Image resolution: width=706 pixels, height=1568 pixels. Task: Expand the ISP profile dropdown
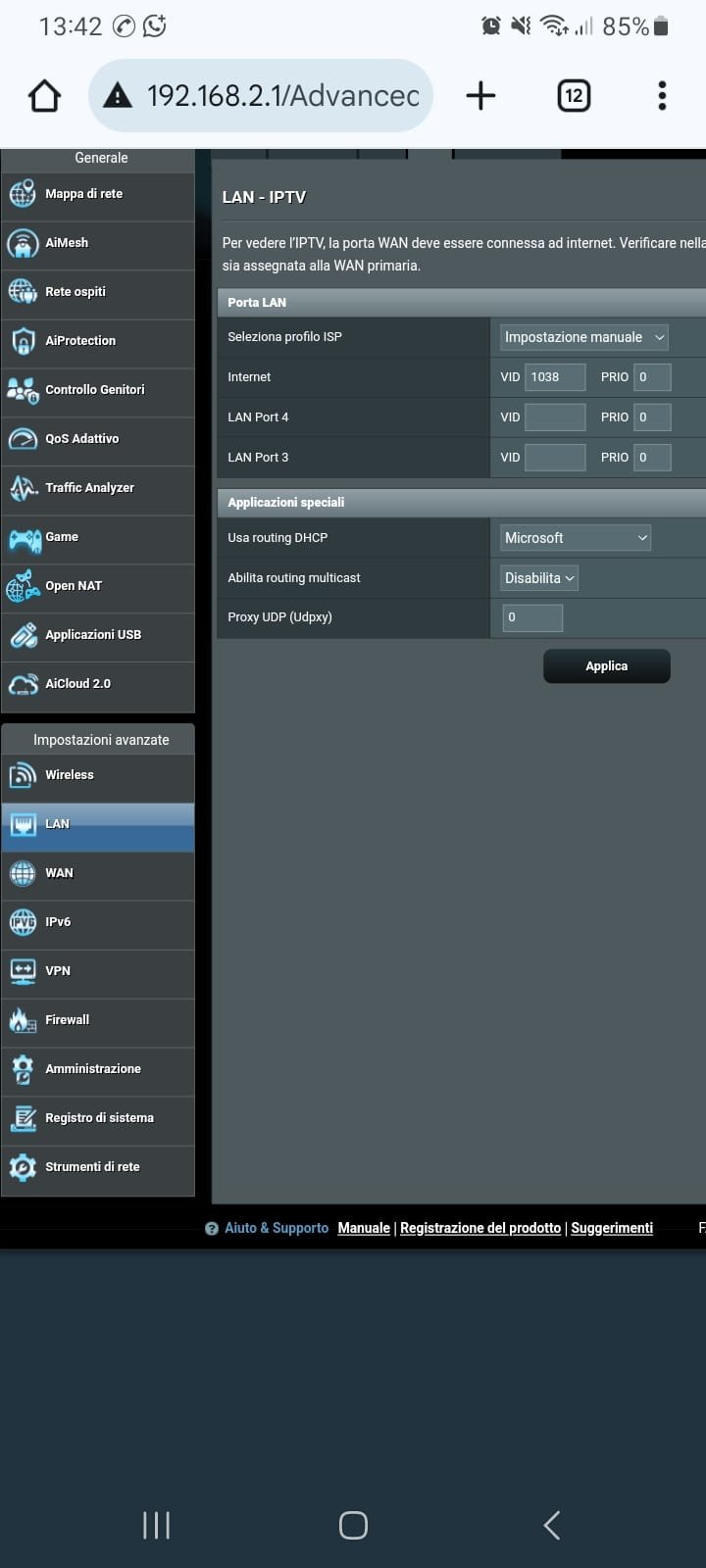click(583, 337)
